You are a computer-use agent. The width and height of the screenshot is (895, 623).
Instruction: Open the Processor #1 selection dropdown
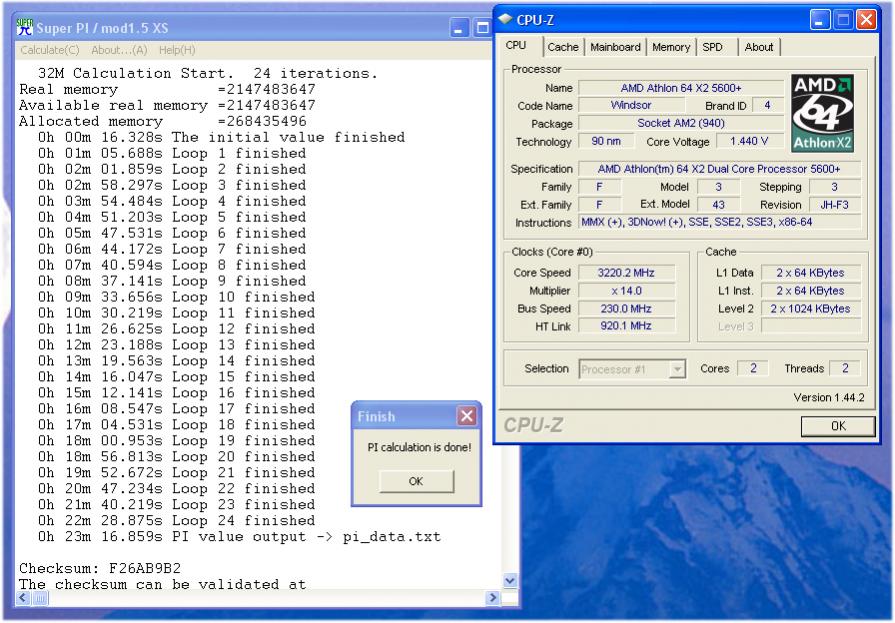pyautogui.click(x=677, y=369)
